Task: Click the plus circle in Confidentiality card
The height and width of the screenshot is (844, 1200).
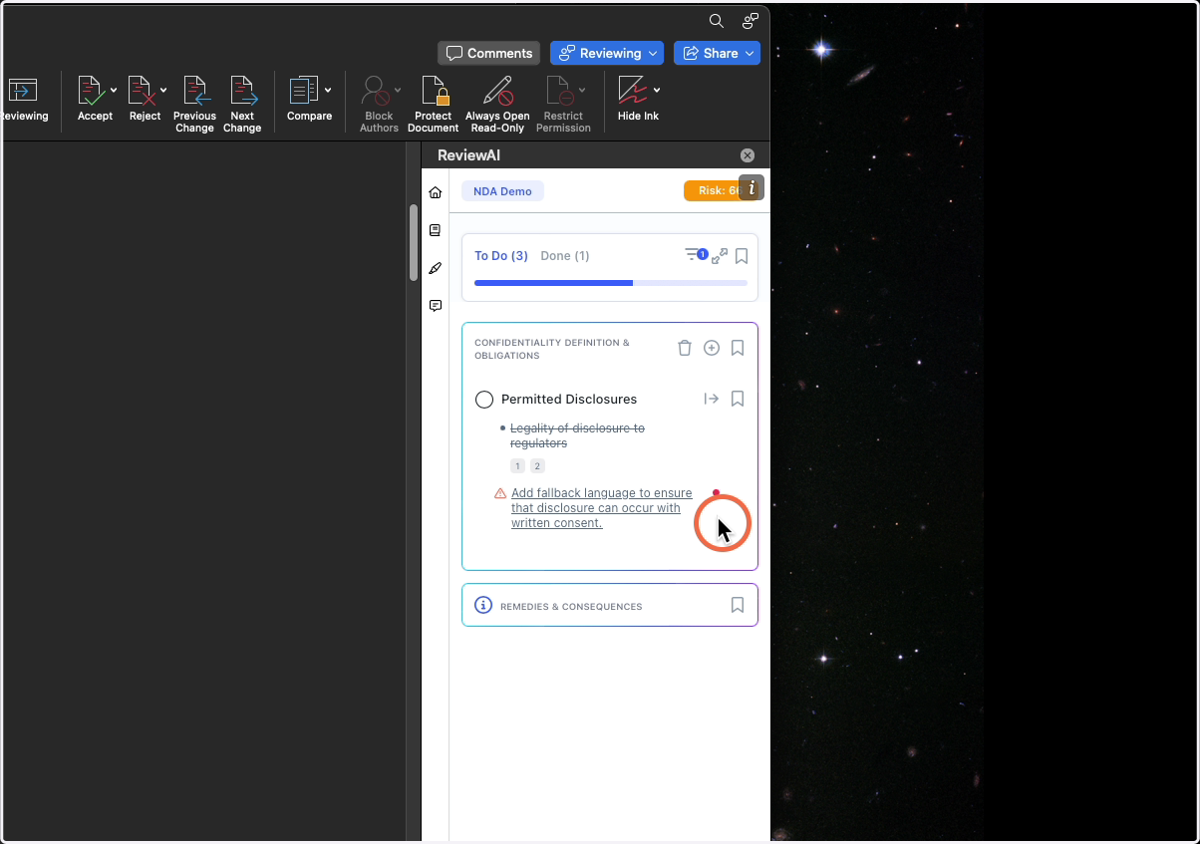Action: click(x=712, y=348)
